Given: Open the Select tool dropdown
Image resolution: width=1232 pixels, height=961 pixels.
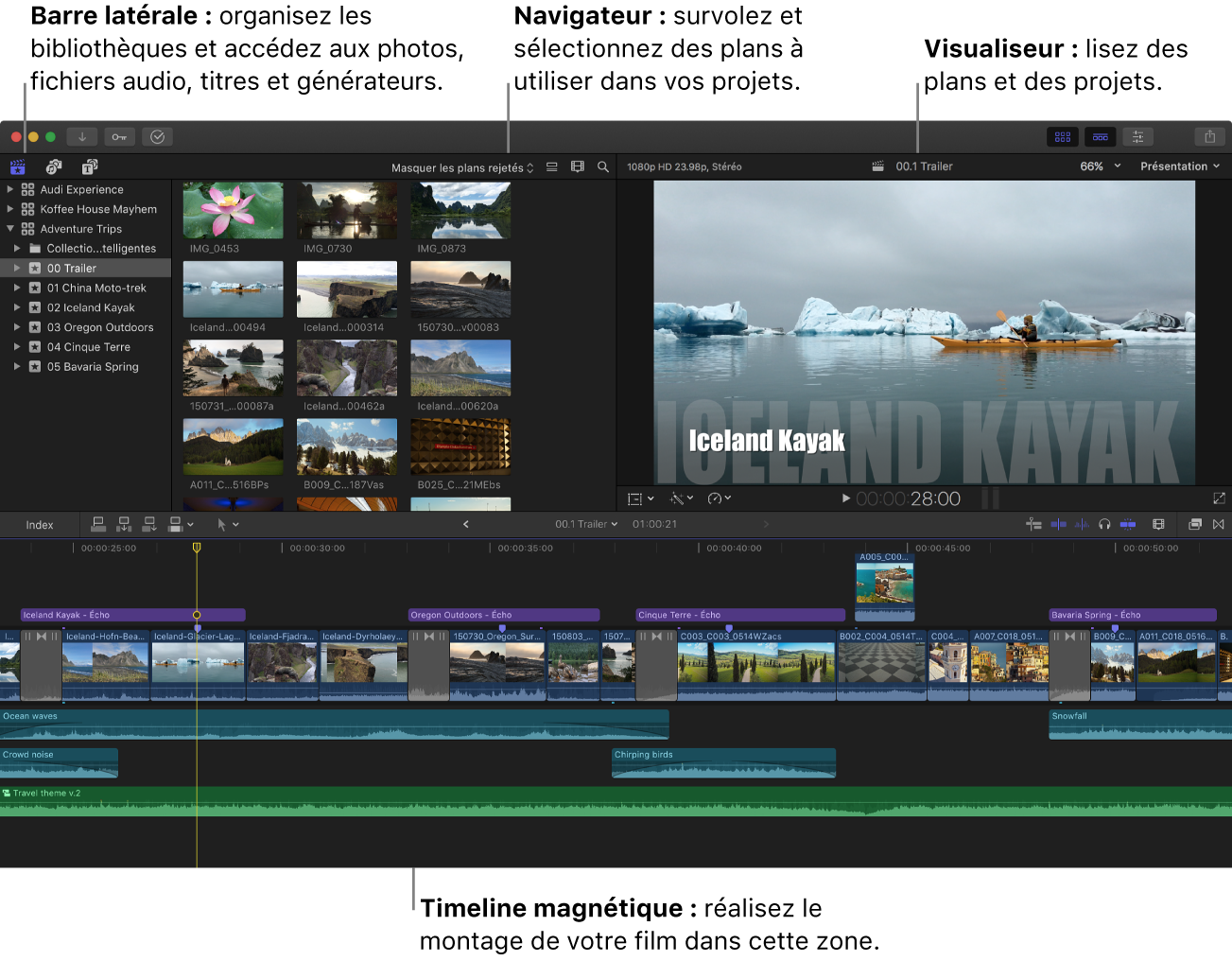Looking at the screenshot, I should click(228, 524).
